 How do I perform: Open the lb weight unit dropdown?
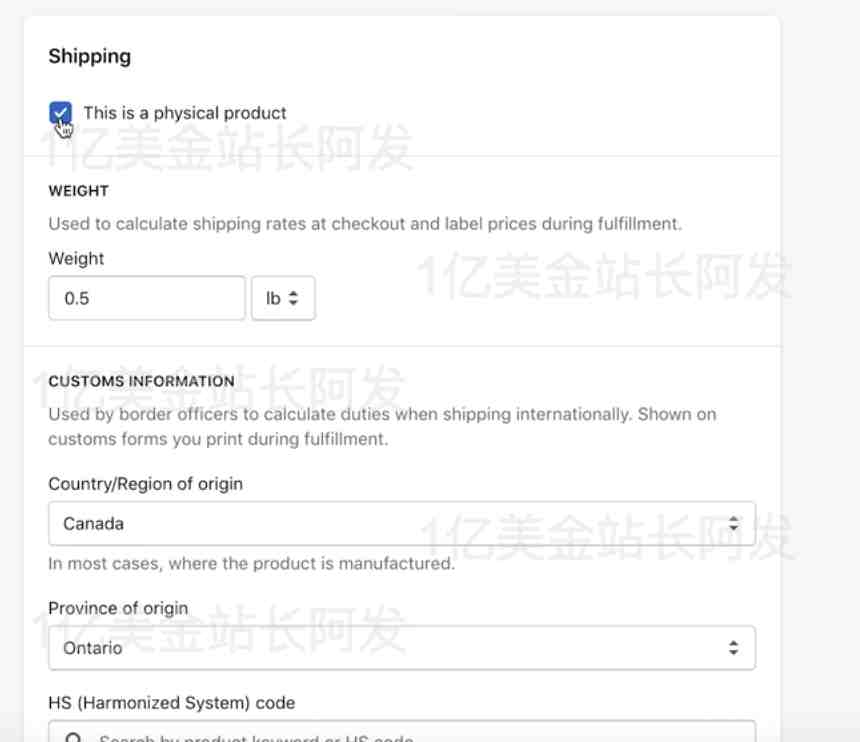coord(283,298)
